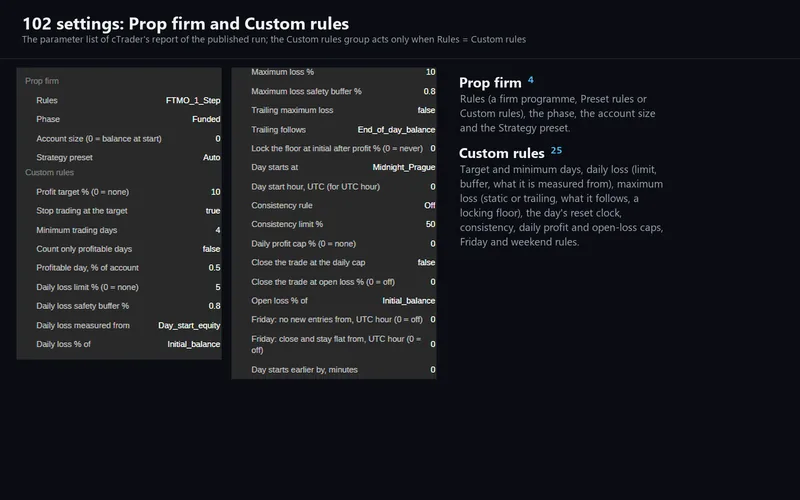Open Daily loss measured from Day_start_equity dropdown
The image size is (800, 500).
point(189,326)
